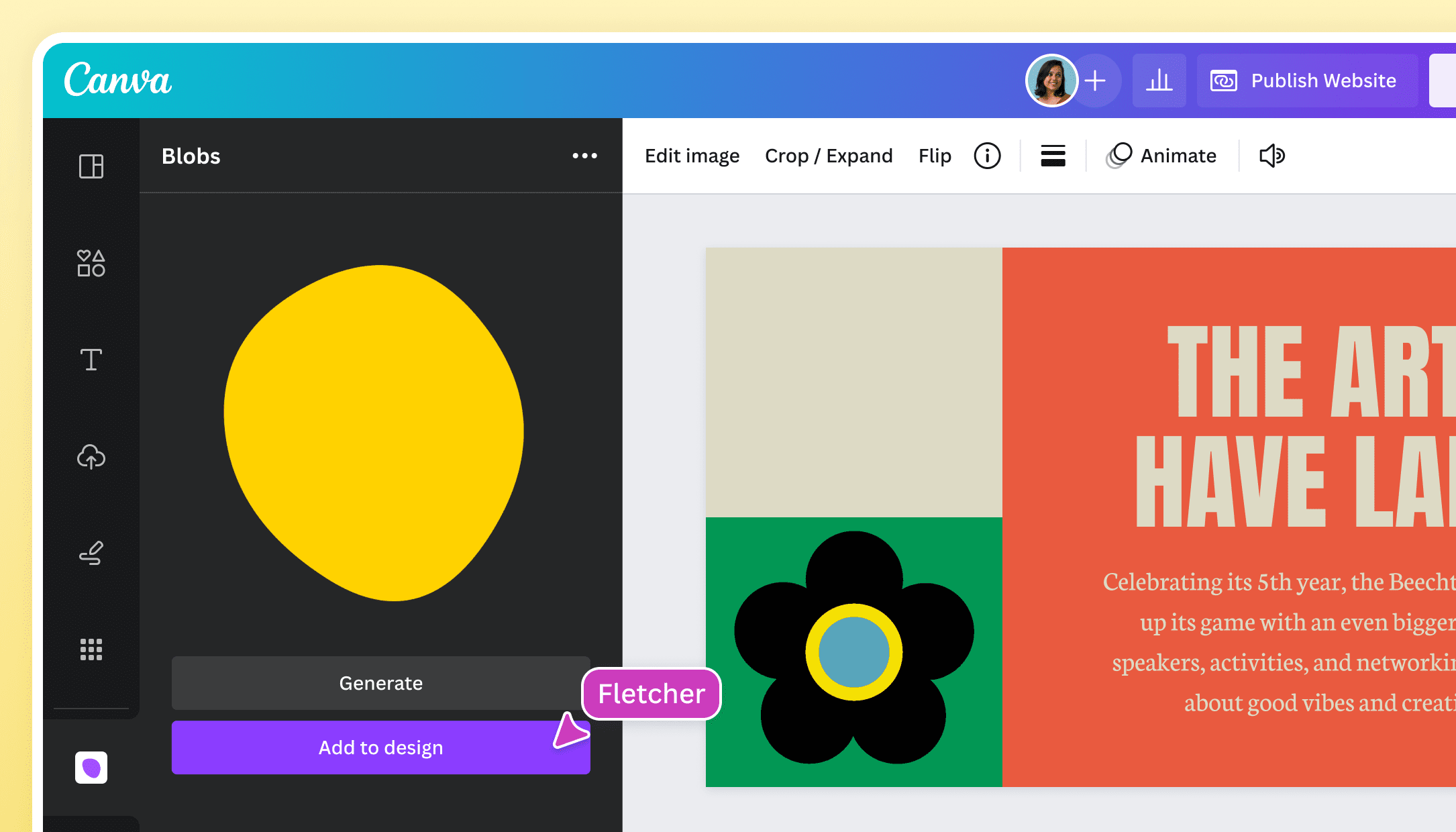Open Crop / Expand options
1456x832 pixels.
(x=829, y=156)
